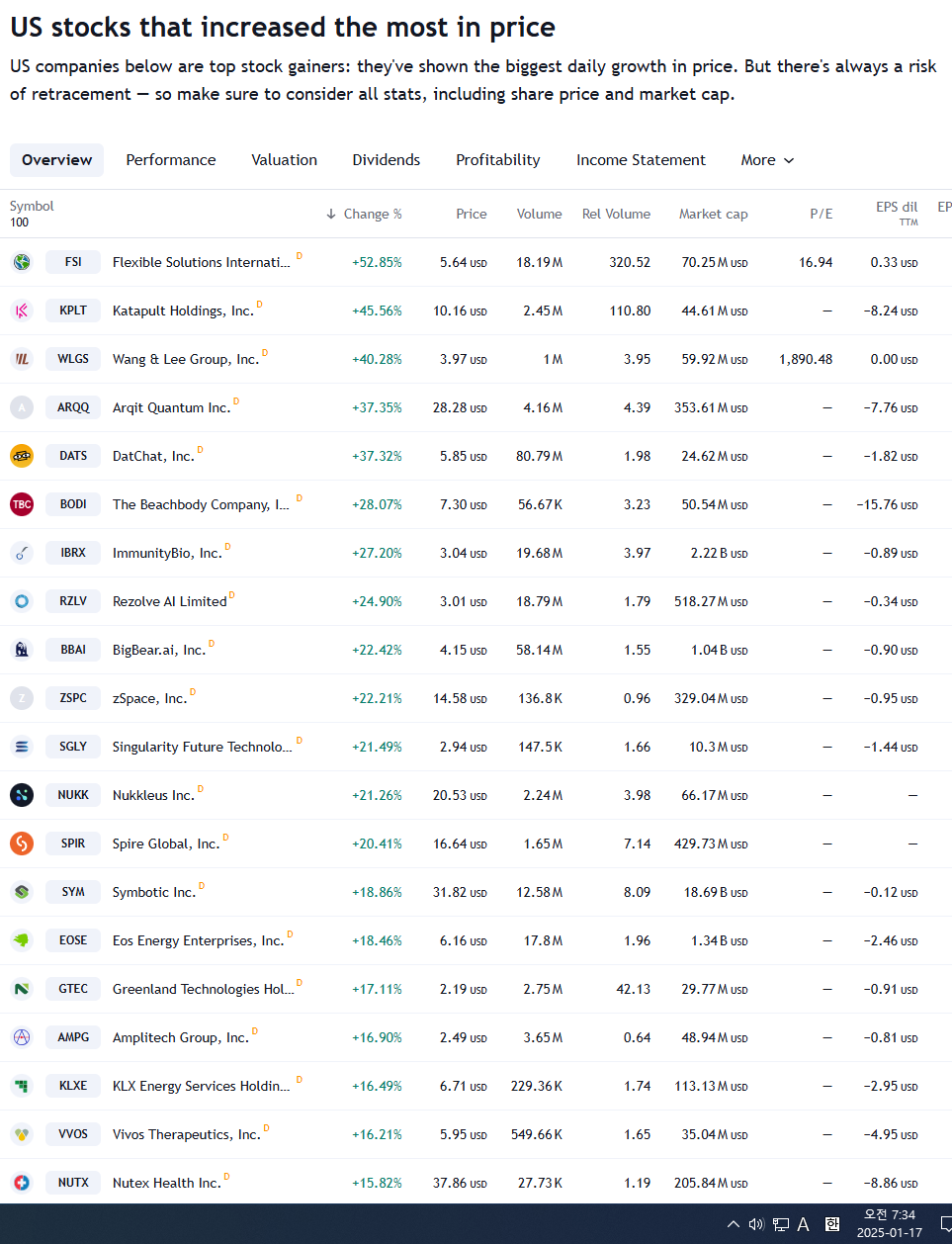Sort by the EPS dil TTM column

(897, 213)
